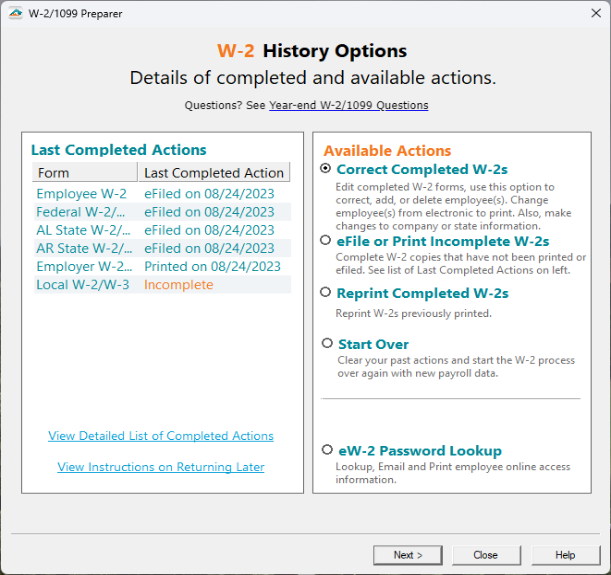Choose eW-2 Password Lookup radio button
This screenshot has width=611, height=575.
pos(327,450)
